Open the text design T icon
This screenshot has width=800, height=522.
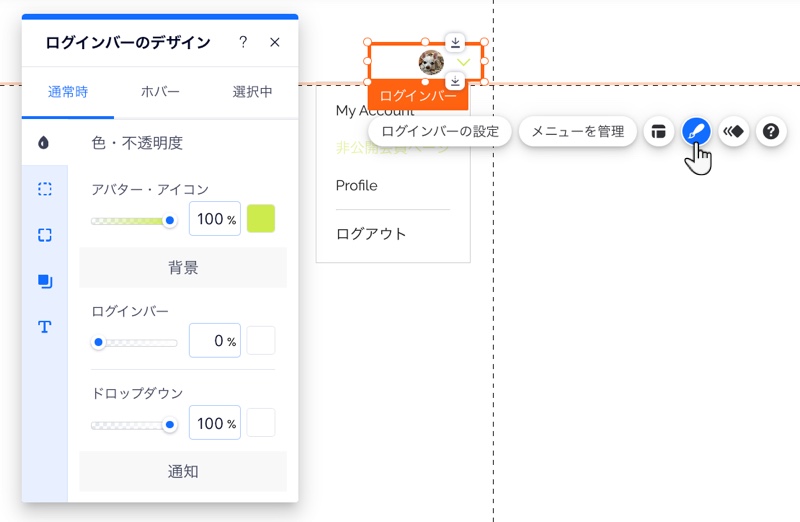[x=45, y=327]
